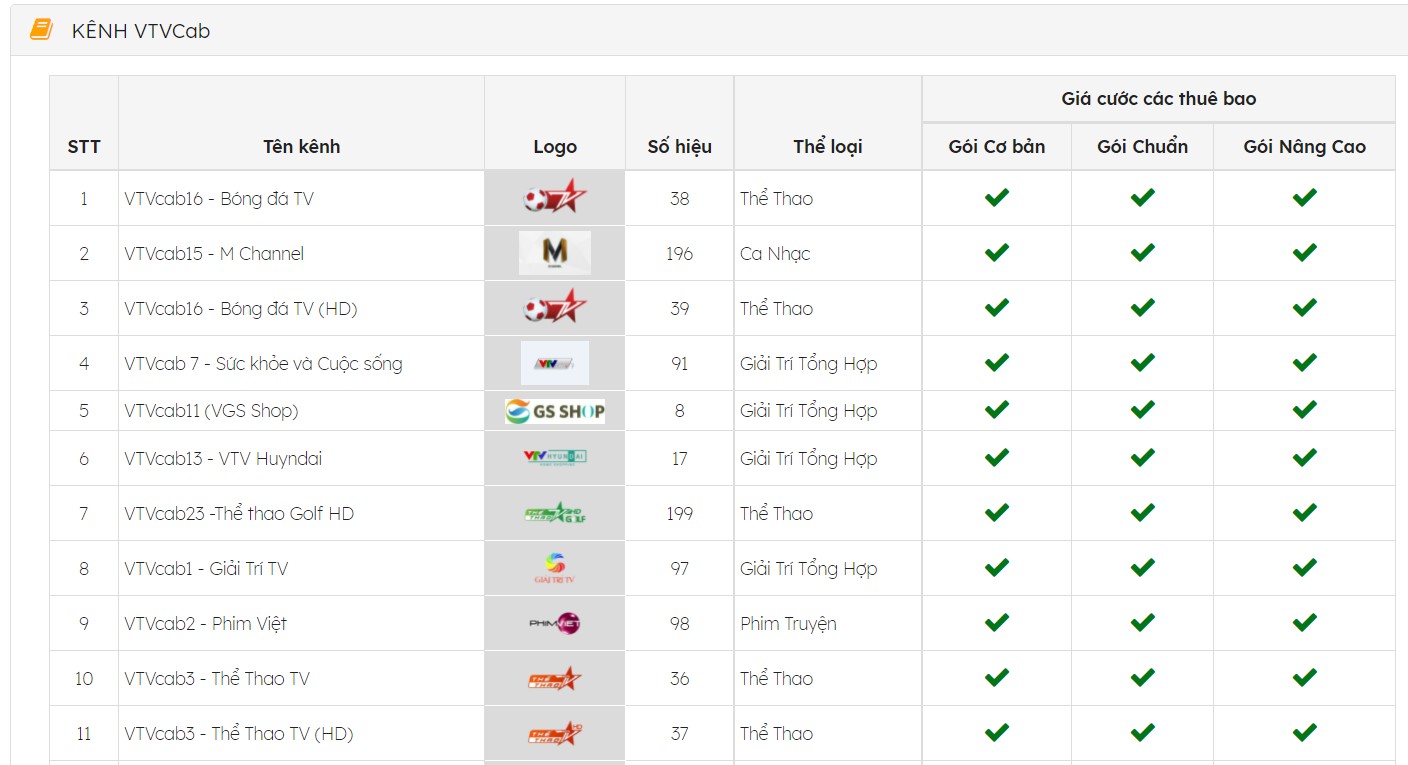Screen dimensions: 1408x765
Task: Click the Gói Nâng Cao column header
Action: (1305, 147)
